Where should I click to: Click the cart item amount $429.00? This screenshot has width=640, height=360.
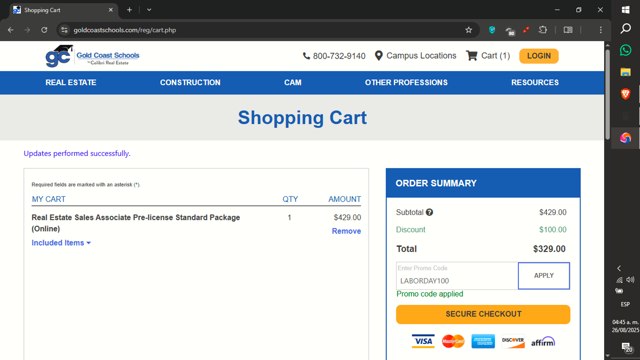click(x=347, y=218)
